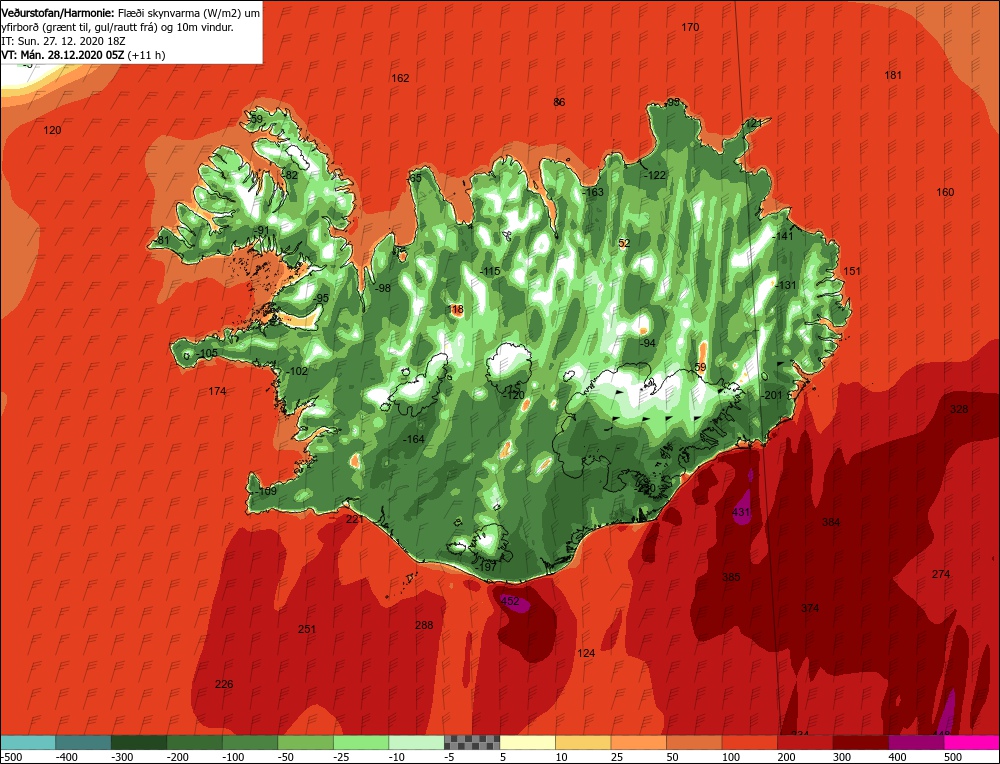Click the map value 251 southwest of Iceland
The height and width of the screenshot is (764, 1000).
point(307,629)
